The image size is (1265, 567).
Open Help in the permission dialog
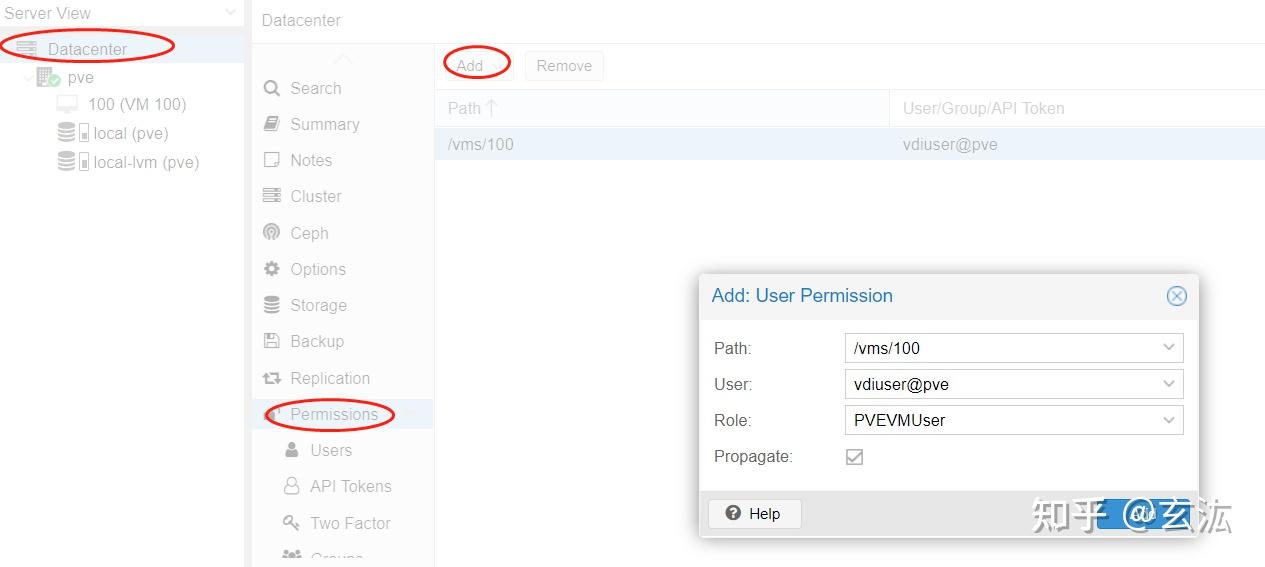pos(754,514)
